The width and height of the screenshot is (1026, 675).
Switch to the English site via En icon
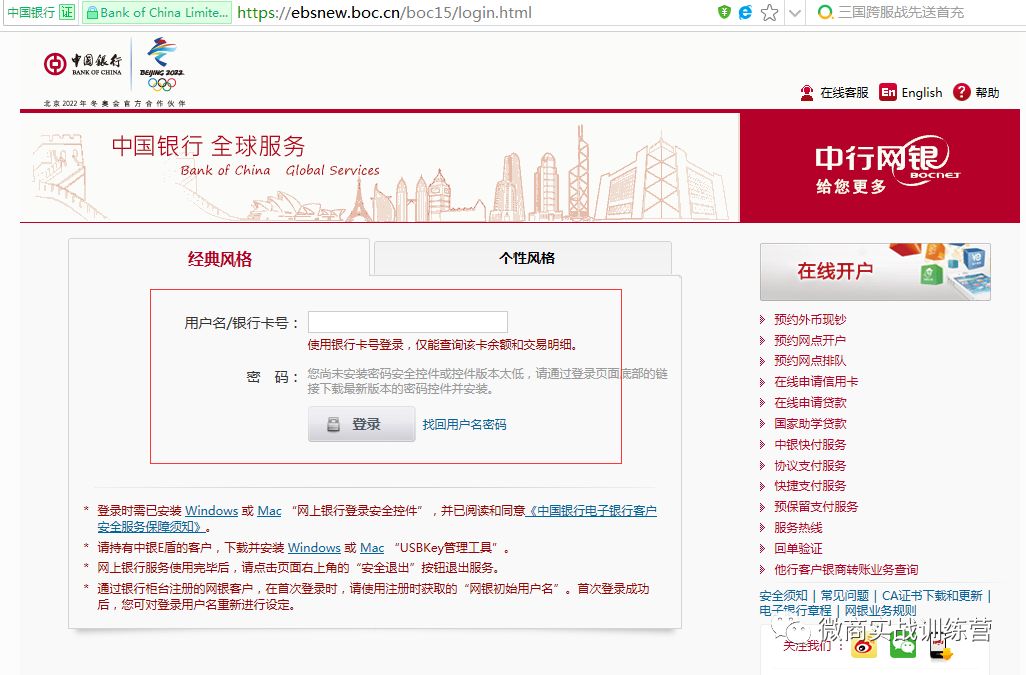(x=888, y=92)
